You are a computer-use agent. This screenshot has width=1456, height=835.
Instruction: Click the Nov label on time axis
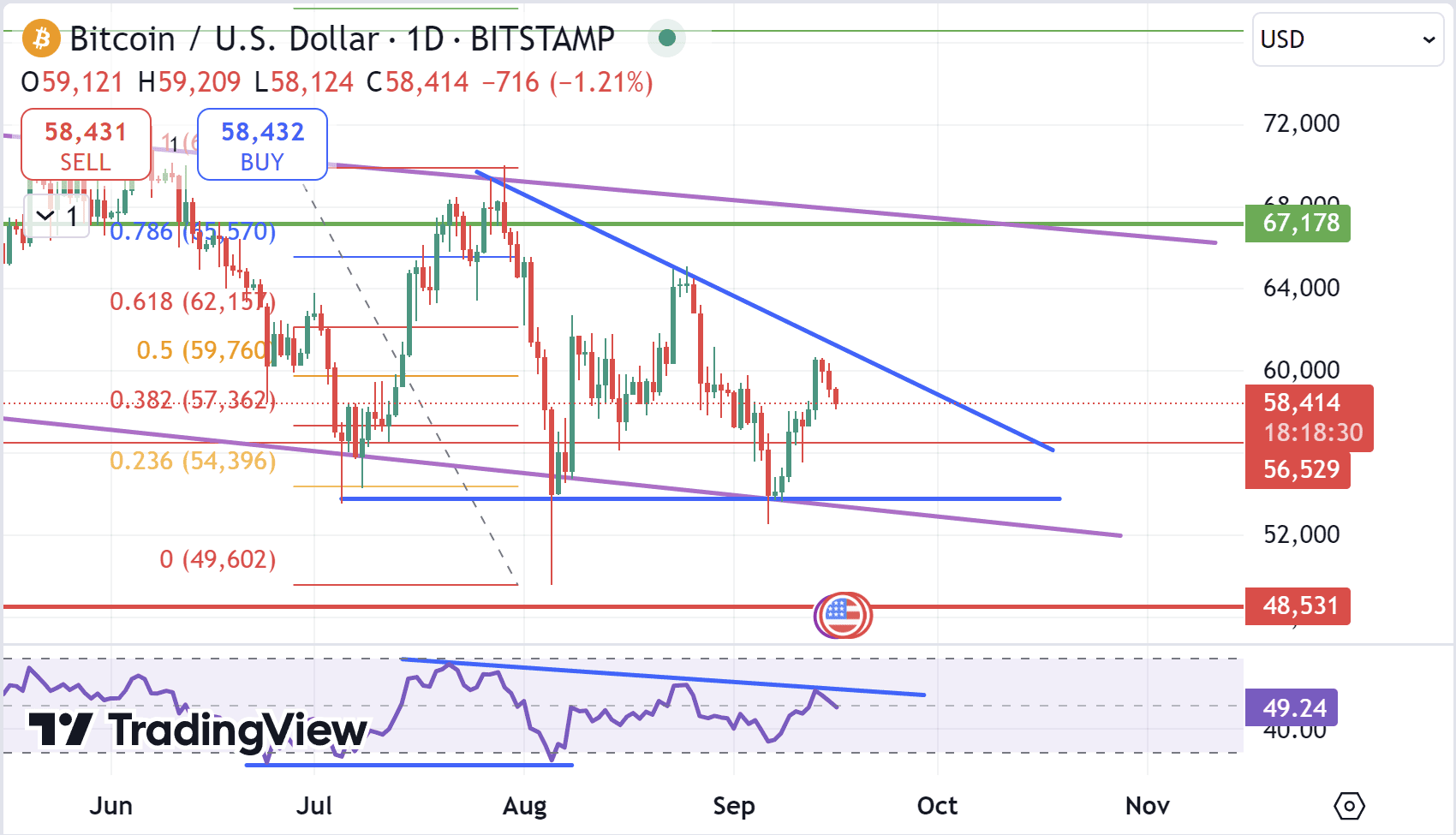[x=1148, y=807]
